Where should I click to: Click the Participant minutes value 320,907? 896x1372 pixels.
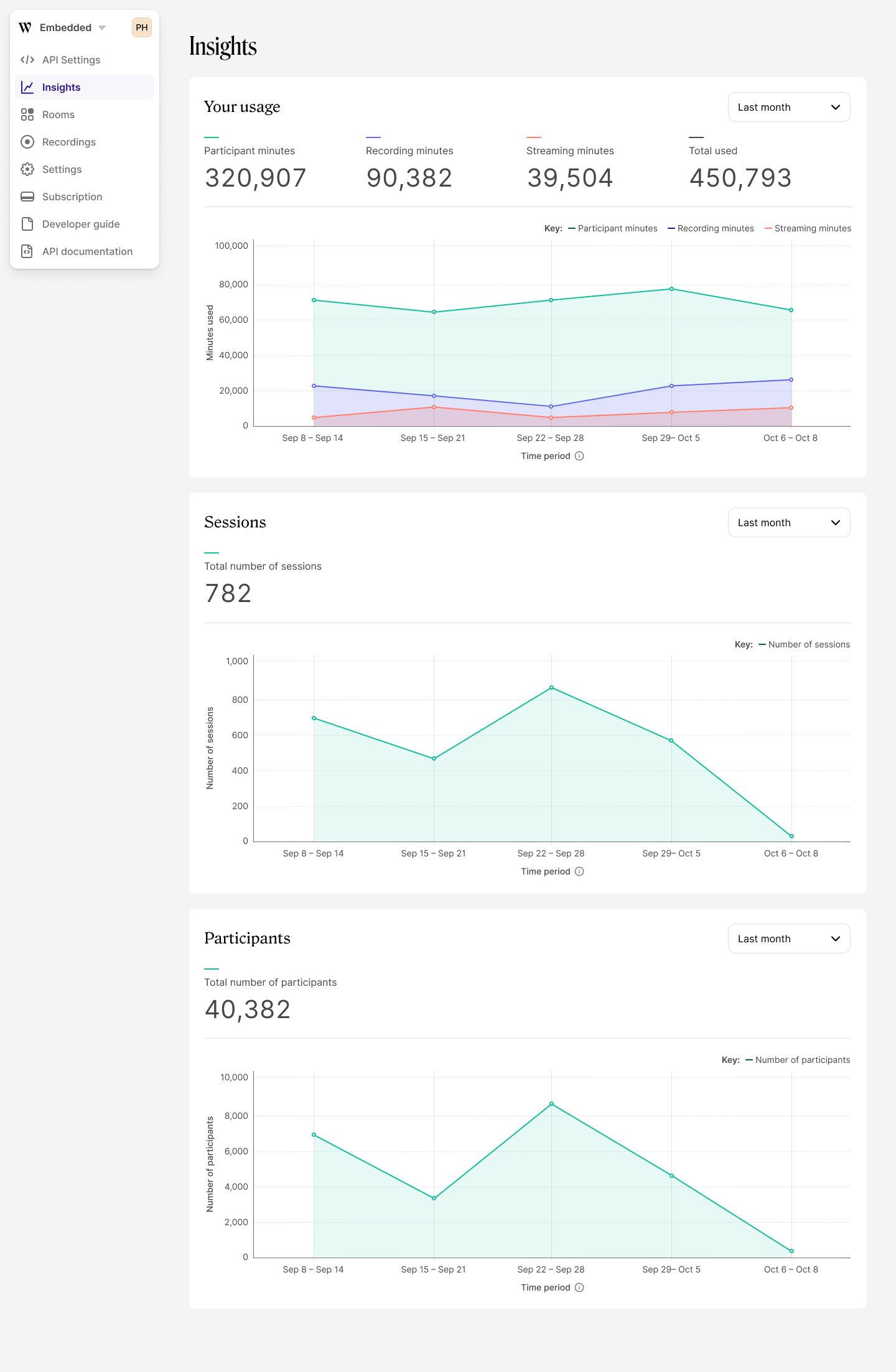click(x=255, y=178)
